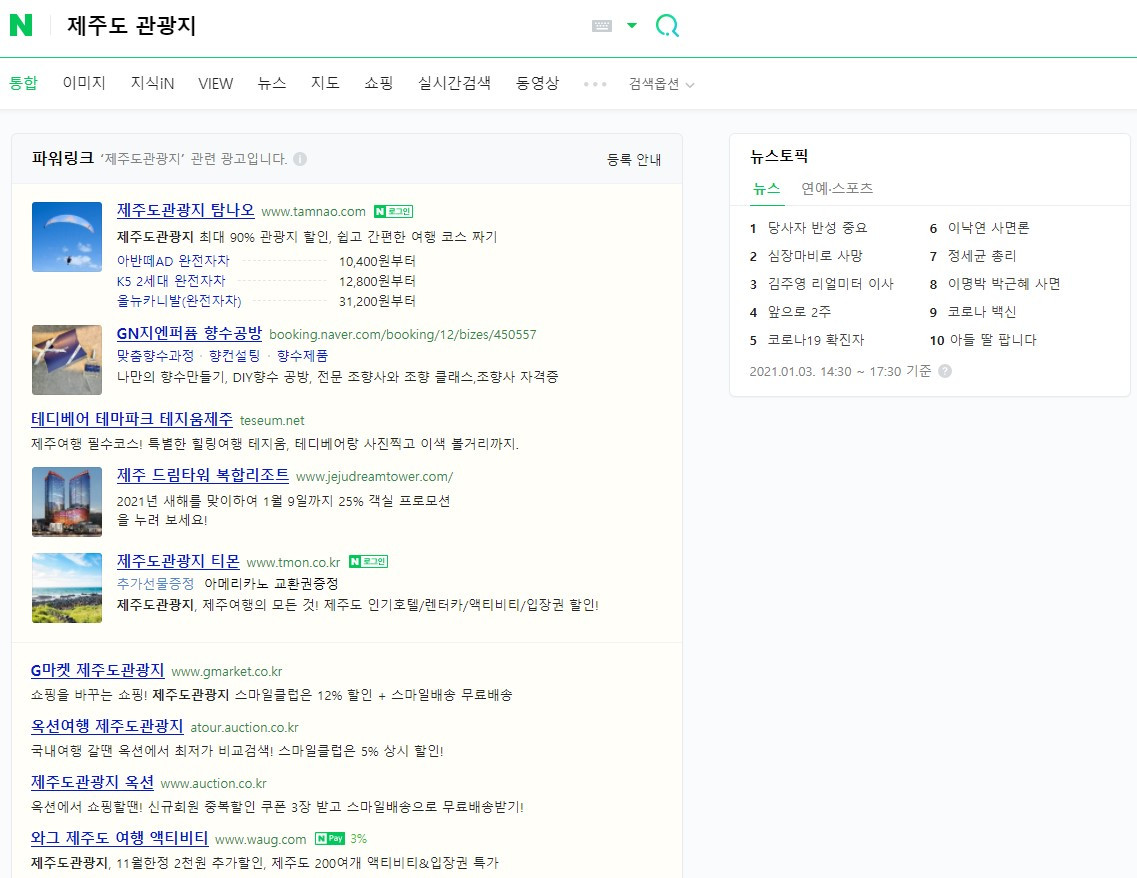
Task: Click the paragliding thumbnail for 탐나오
Action: pos(67,237)
